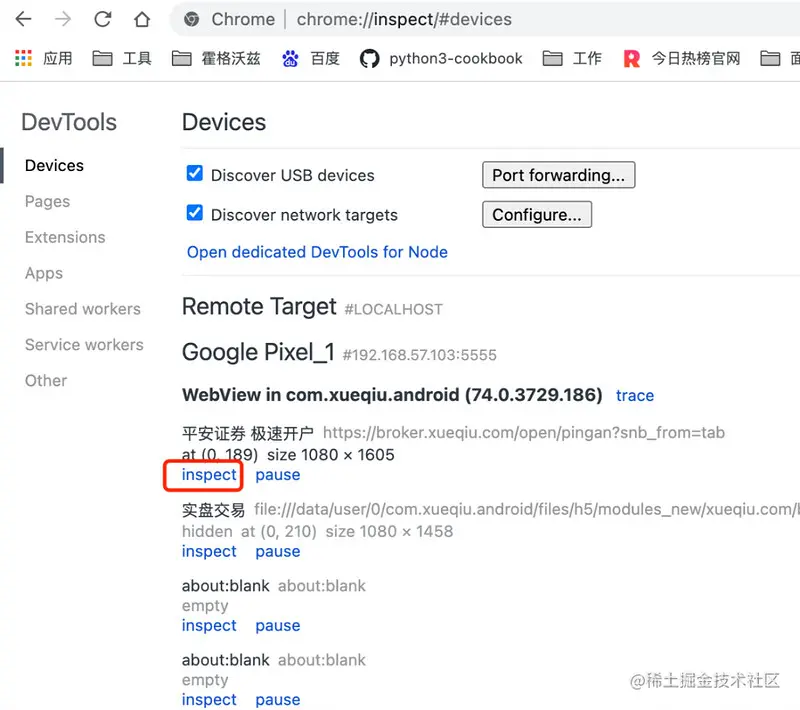
Task: Pause the 实盘交易 page
Action: pos(278,551)
